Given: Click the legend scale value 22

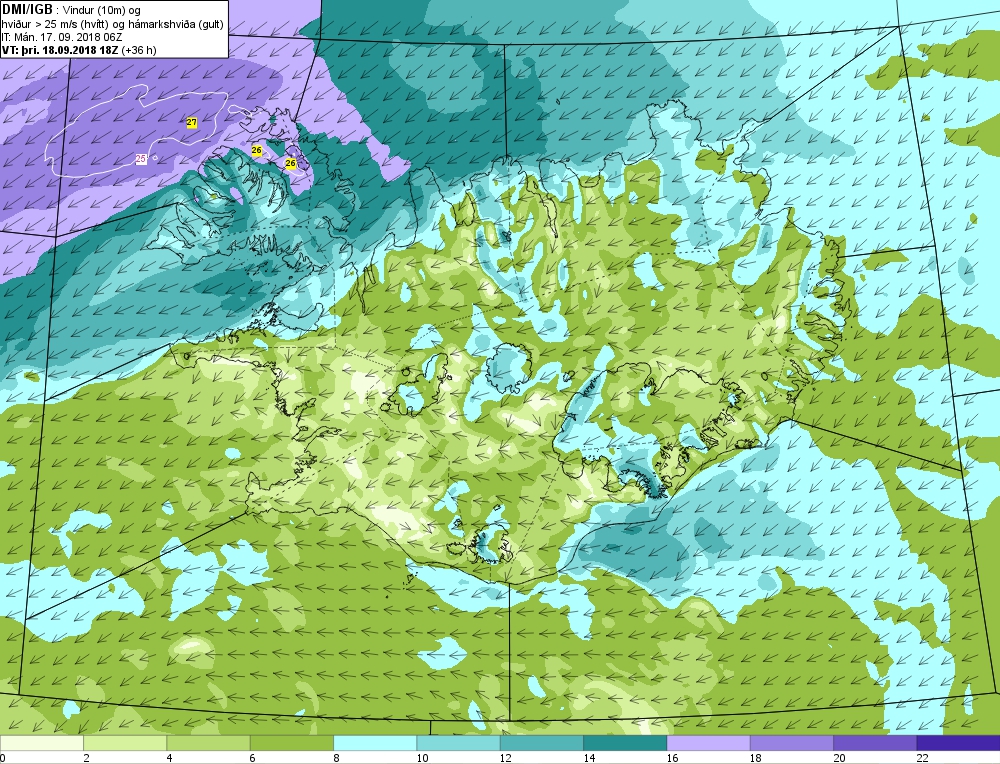Looking at the screenshot, I should pos(922,758).
